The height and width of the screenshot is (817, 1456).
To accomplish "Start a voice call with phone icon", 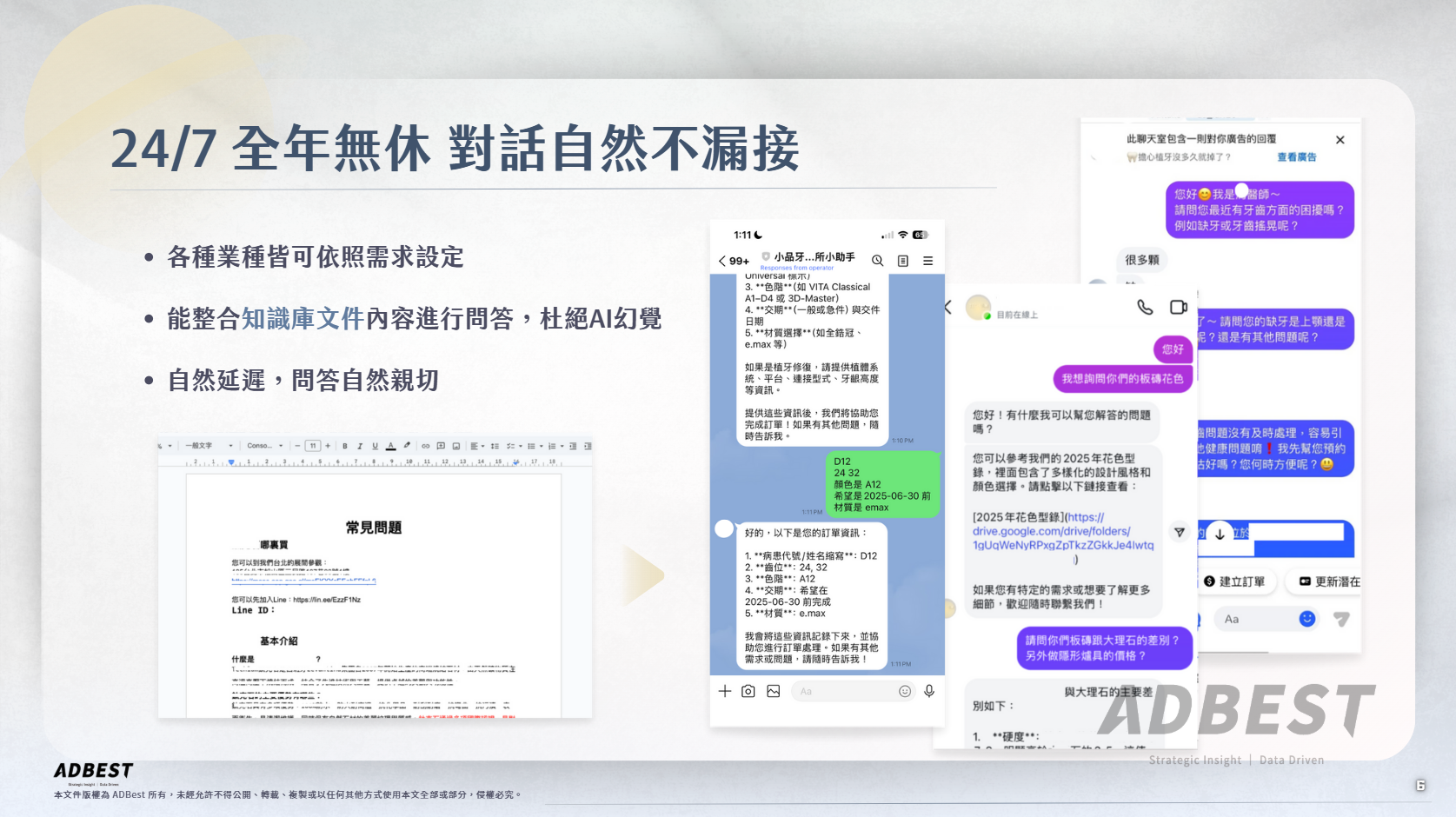I will click(1145, 307).
